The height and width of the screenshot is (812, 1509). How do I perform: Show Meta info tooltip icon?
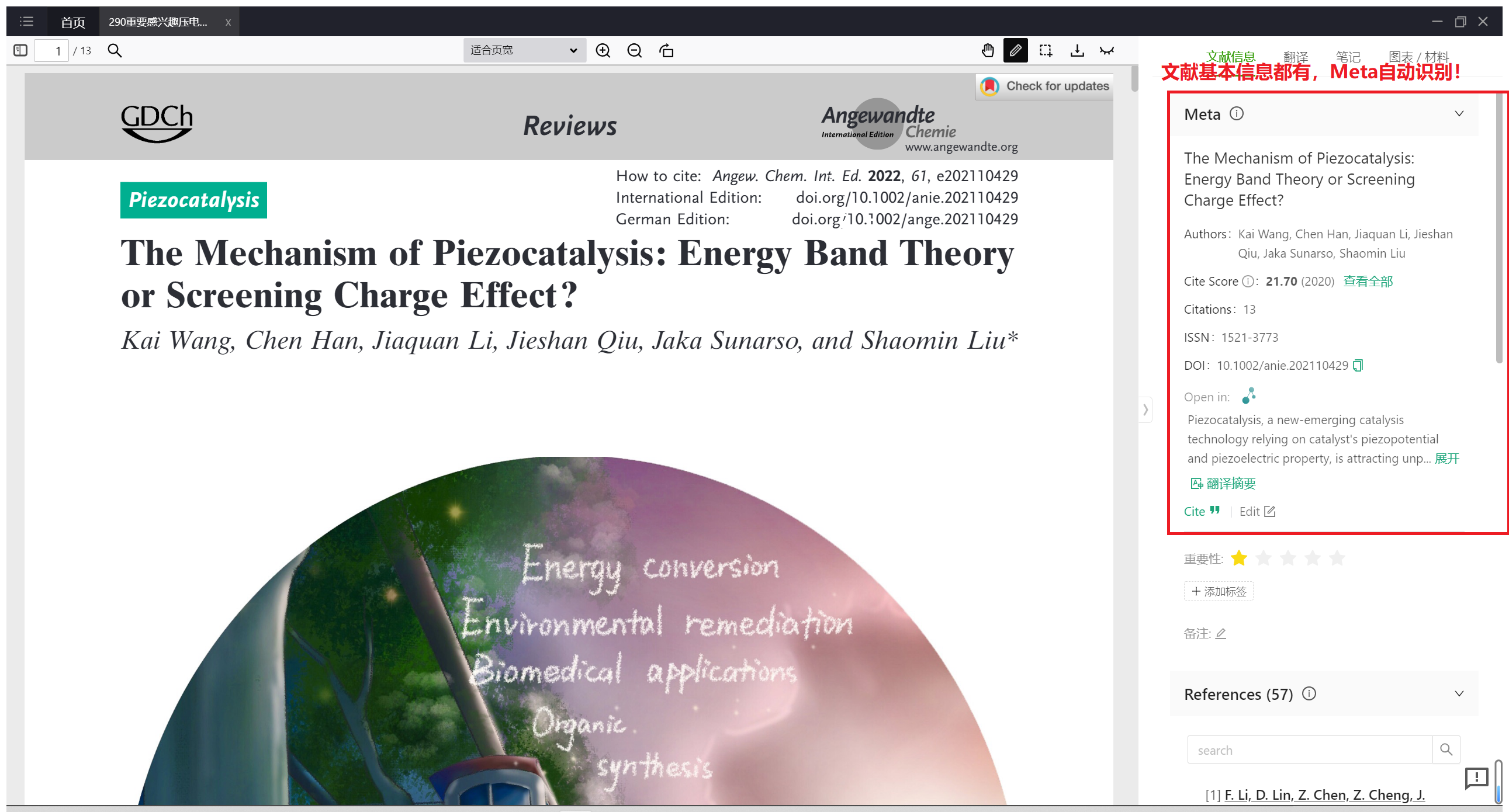pos(1236,113)
